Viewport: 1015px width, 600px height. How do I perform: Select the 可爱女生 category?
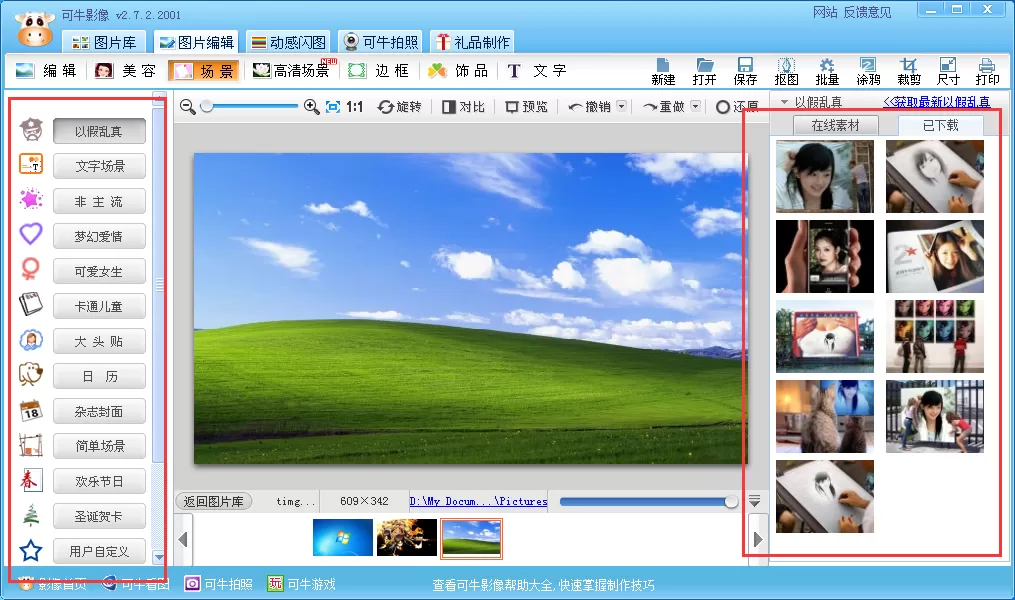pyautogui.click(x=99, y=271)
